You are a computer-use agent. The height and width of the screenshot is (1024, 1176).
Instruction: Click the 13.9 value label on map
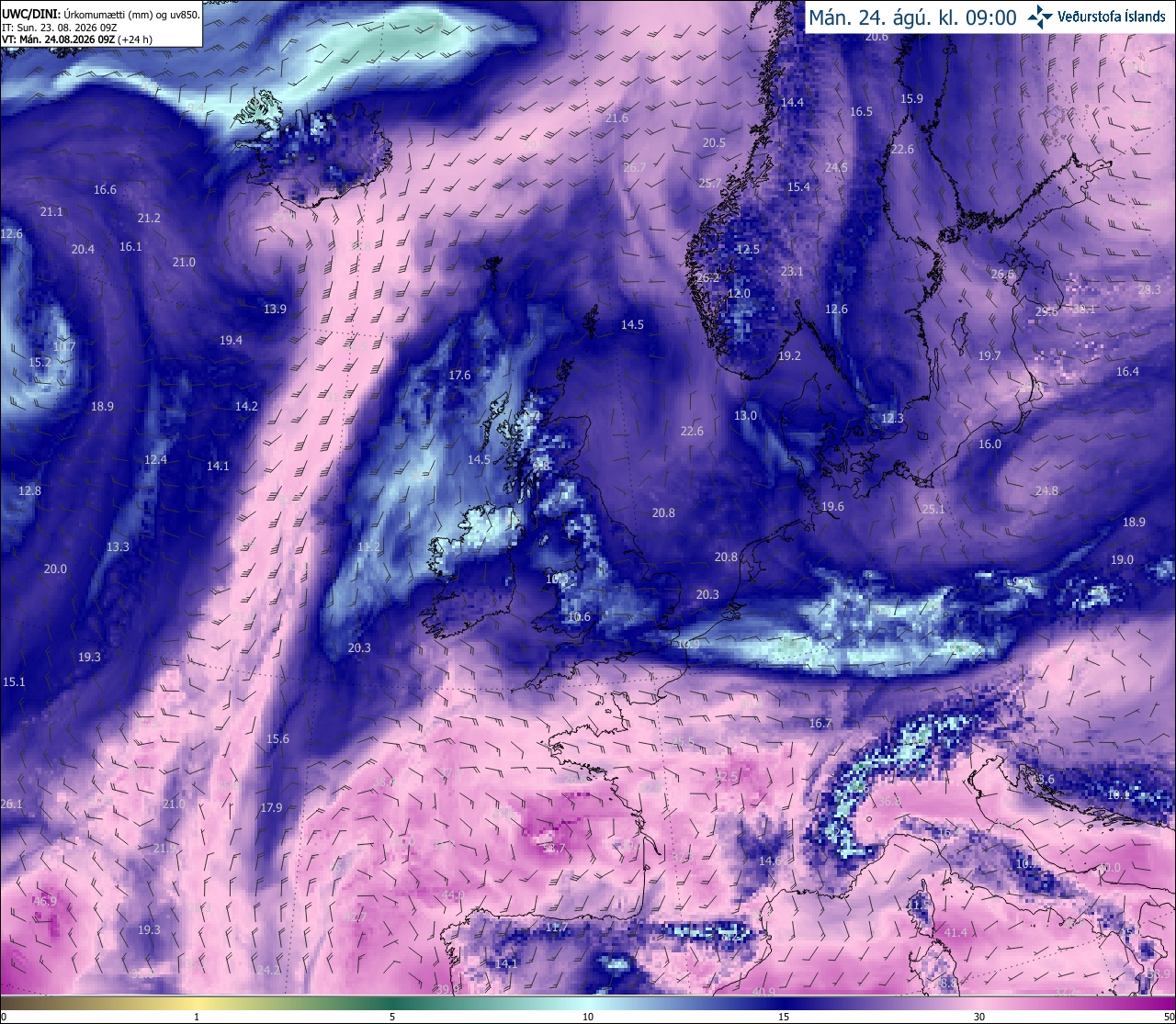click(x=275, y=309)
